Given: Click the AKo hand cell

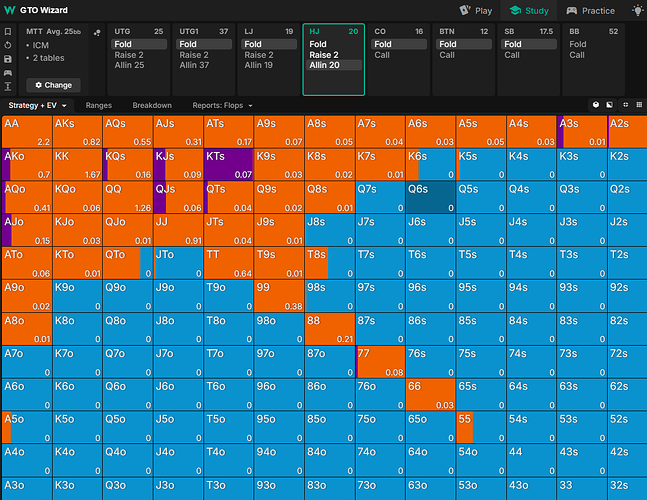Looking at the screenshot, I should pyautogui.click(x=27, y=165).
